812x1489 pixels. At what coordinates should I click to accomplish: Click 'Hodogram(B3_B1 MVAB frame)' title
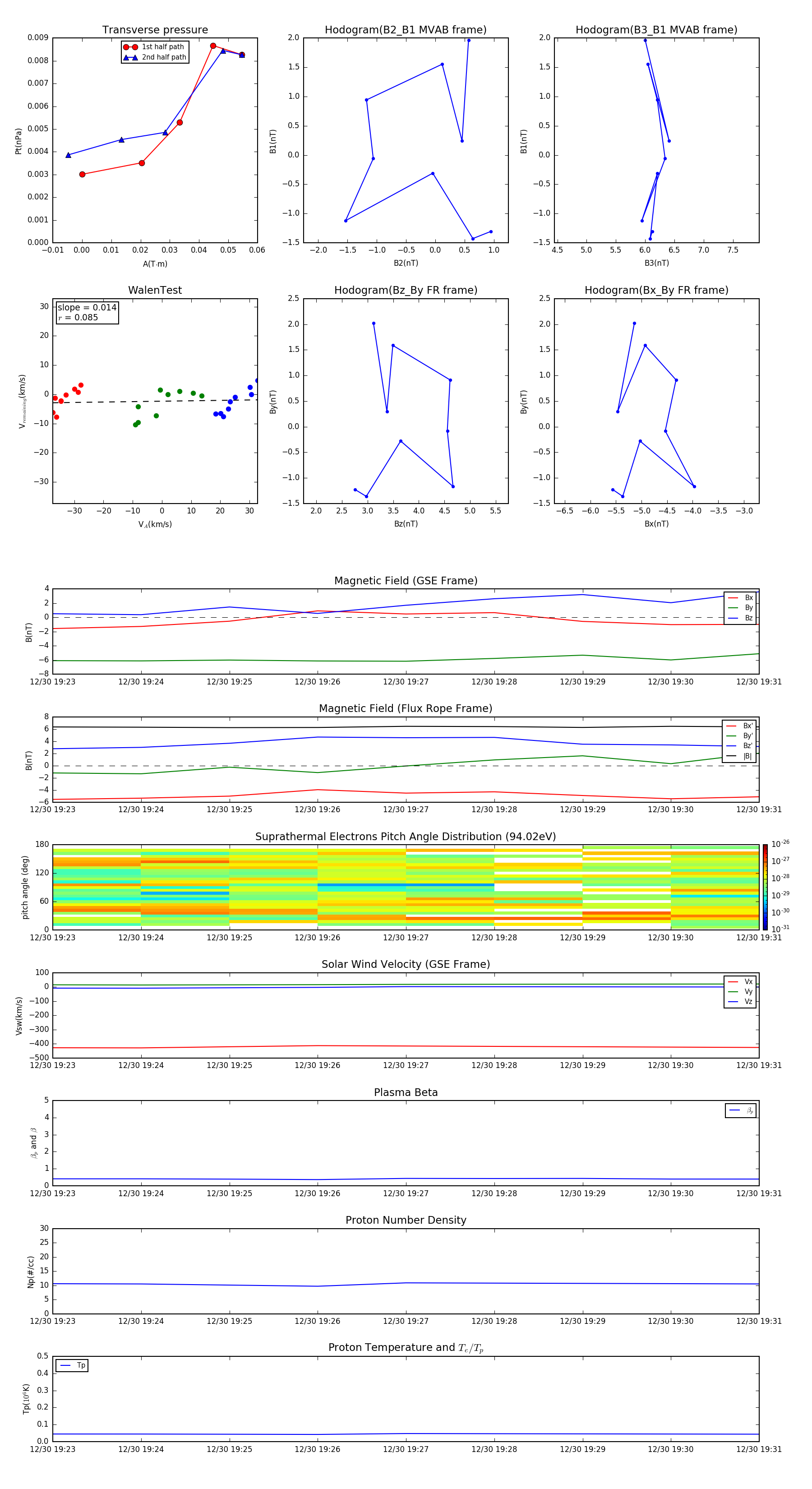click(656, 30)
